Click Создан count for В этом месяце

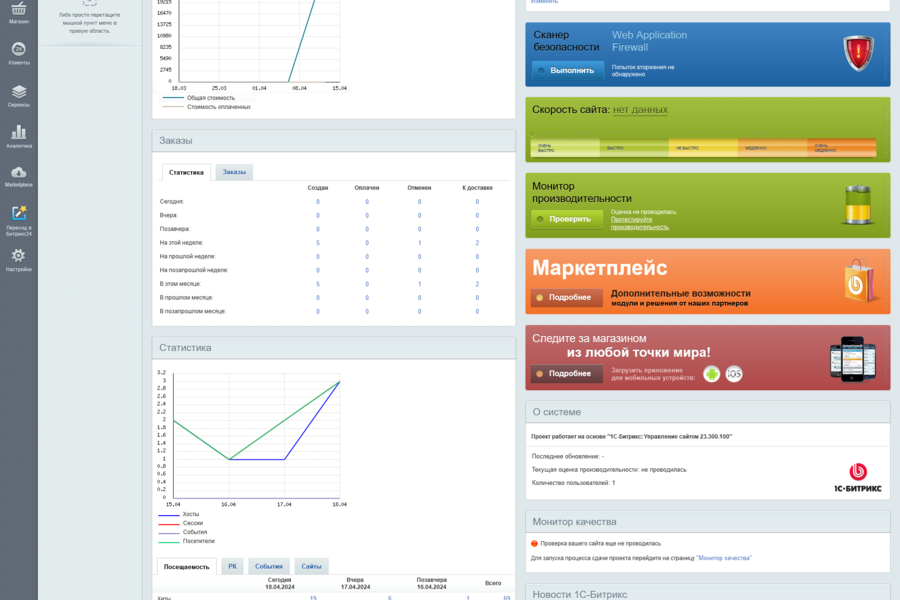[x=318, y=284]
